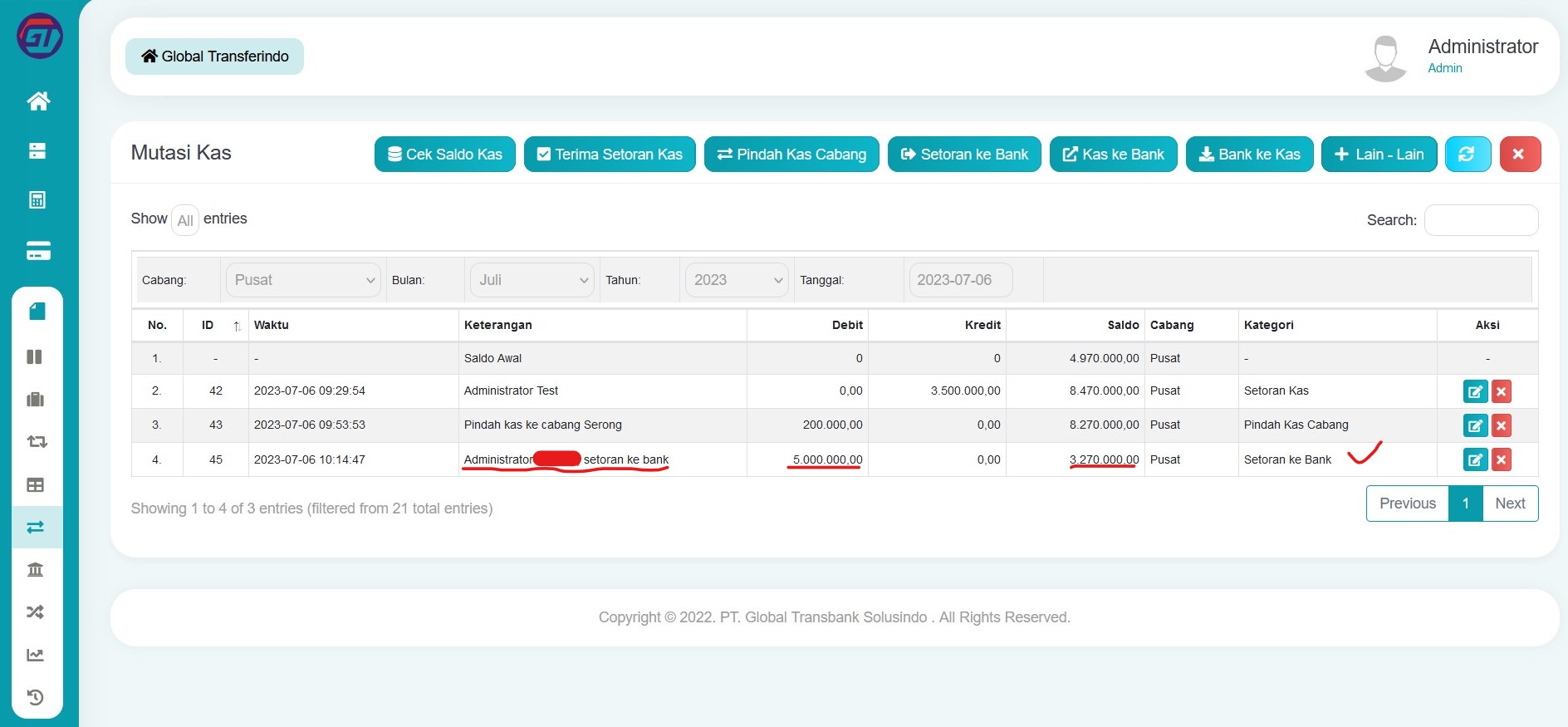1568x727 pixels.
Task: Open the table grid sidebar icon
Action: click(35, 484)
